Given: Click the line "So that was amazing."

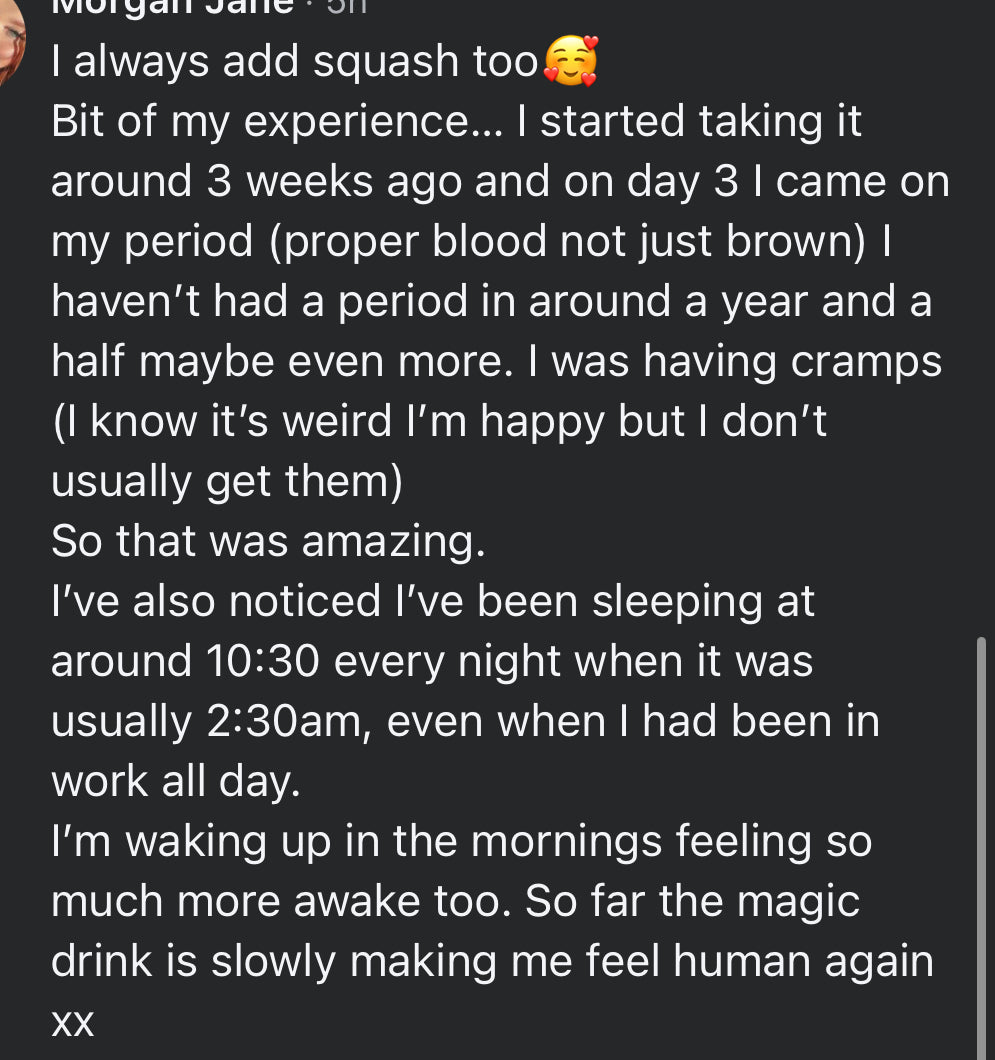Looking at the screenshot, I should (268, 542).
